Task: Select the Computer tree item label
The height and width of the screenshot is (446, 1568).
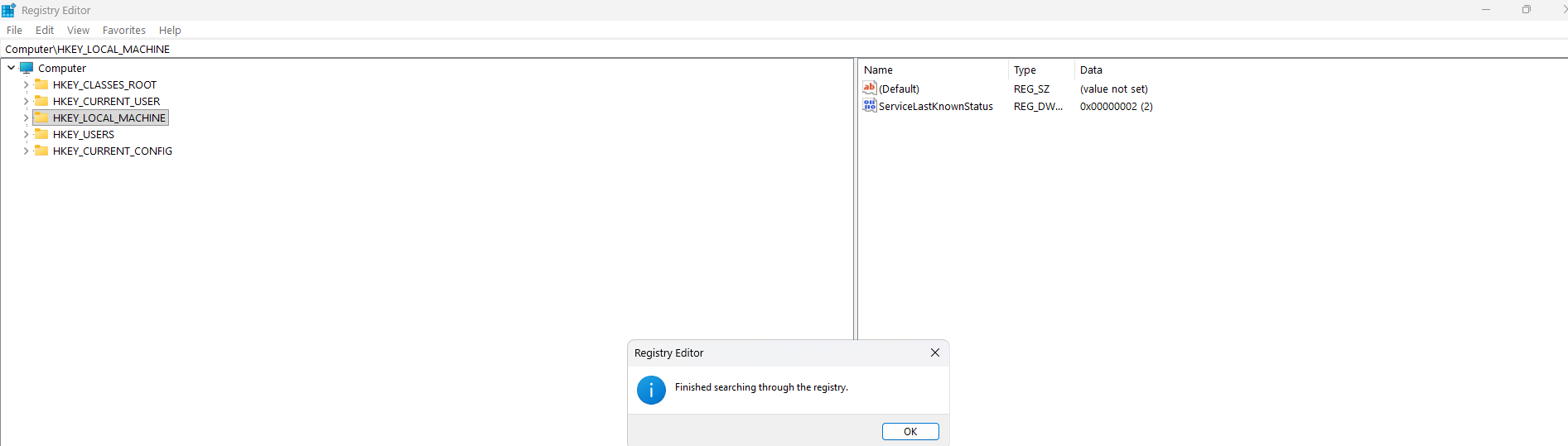Action: click(x=62, y=68)
